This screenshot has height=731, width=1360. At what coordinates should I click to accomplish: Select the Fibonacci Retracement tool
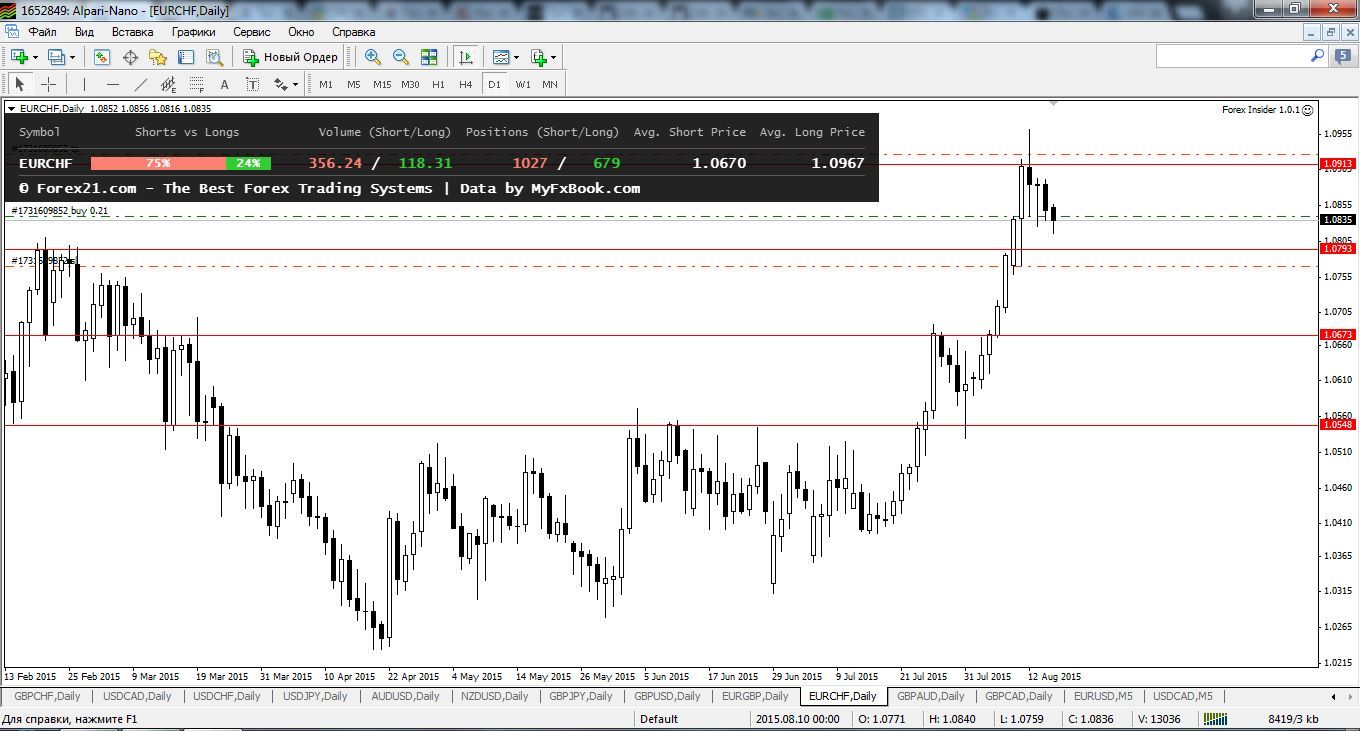tap(196, 84)
